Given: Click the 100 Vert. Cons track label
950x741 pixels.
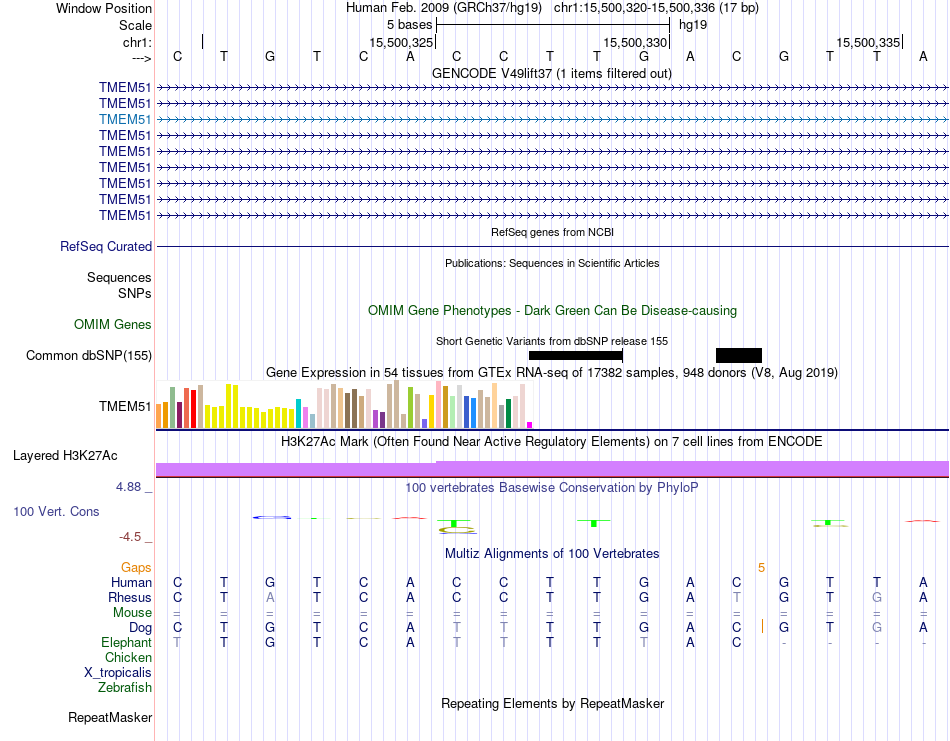Looking at the screenshot, I should 56,511.
